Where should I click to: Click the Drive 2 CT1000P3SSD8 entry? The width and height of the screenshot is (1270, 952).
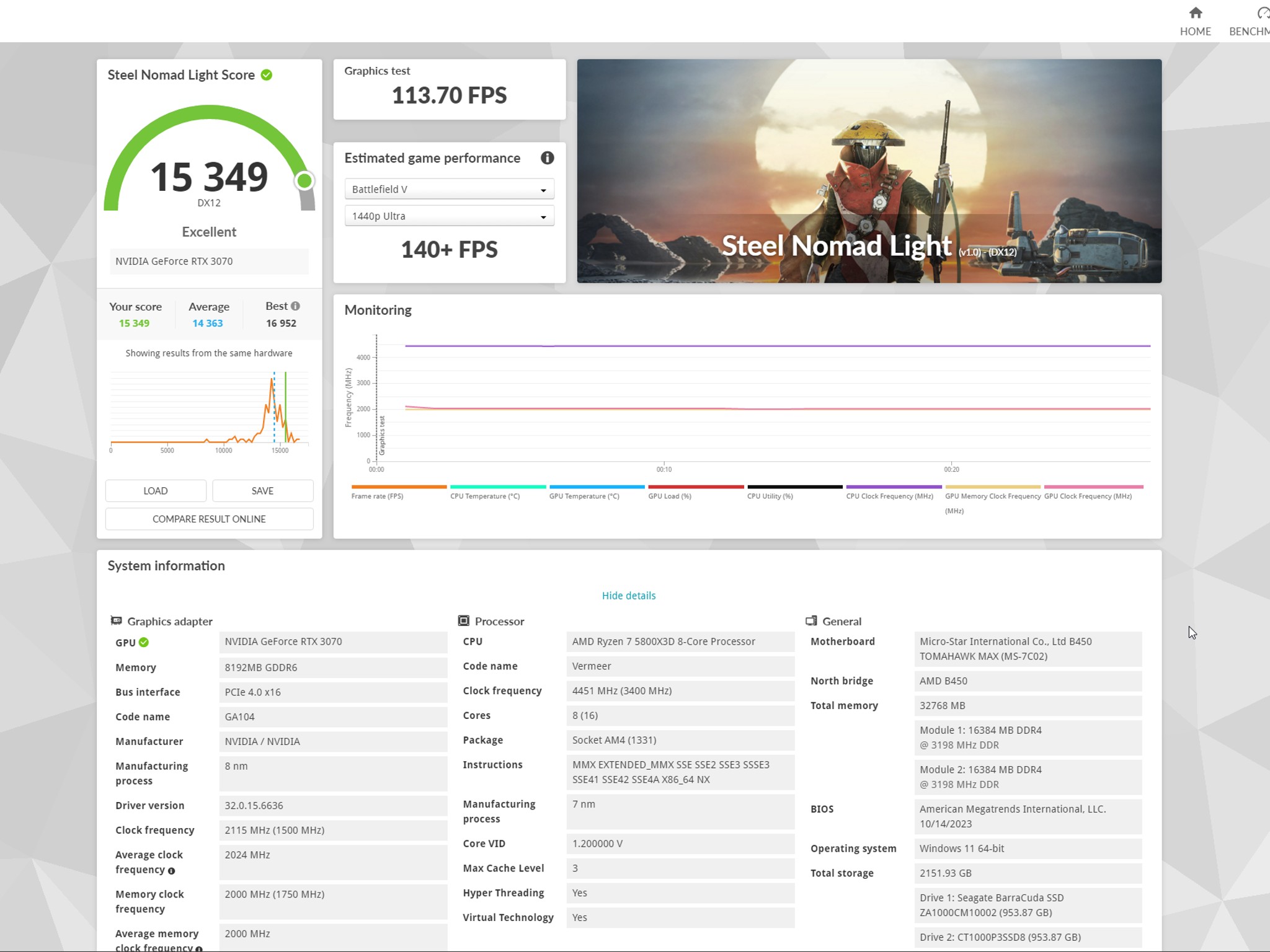1028,937
